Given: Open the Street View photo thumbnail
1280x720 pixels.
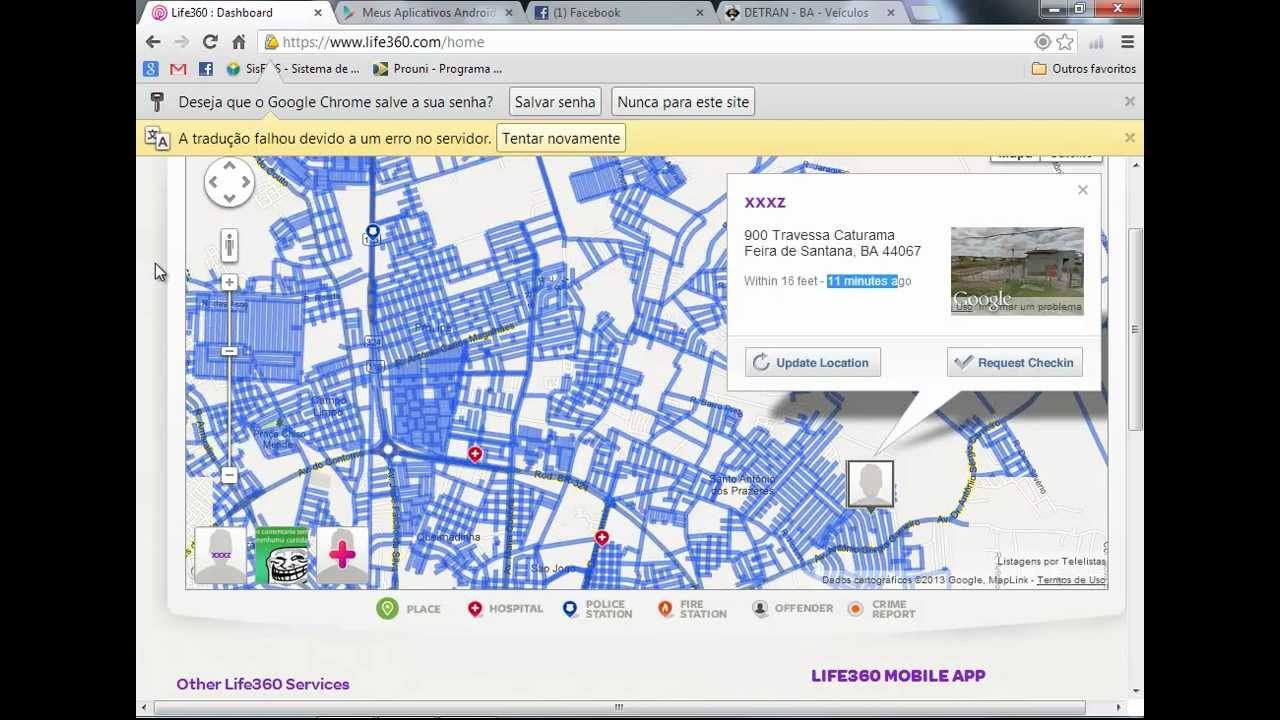Looking at the screenshot, I should coord(1017,271).
